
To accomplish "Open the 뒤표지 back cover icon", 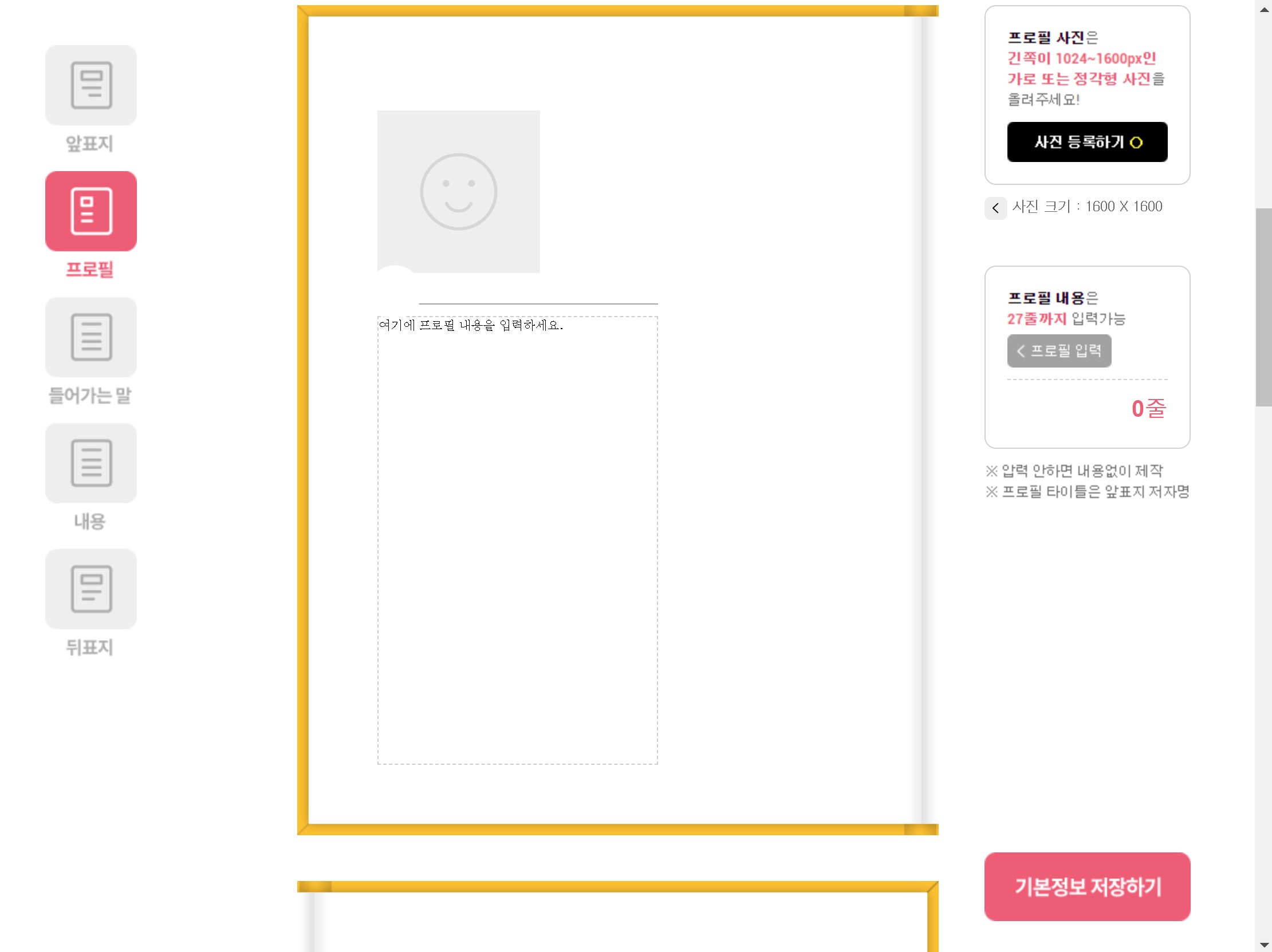I will point(91,588).
